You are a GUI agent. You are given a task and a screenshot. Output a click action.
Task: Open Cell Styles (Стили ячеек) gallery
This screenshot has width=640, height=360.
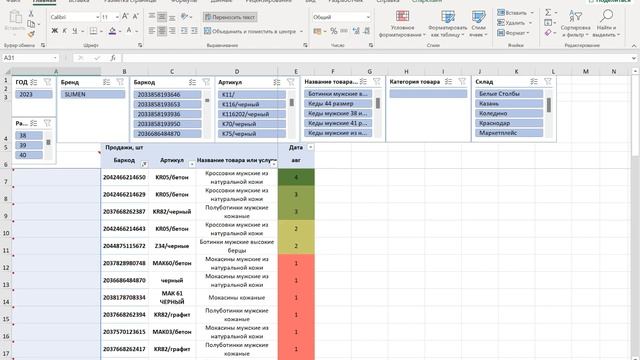pos(478,24)
